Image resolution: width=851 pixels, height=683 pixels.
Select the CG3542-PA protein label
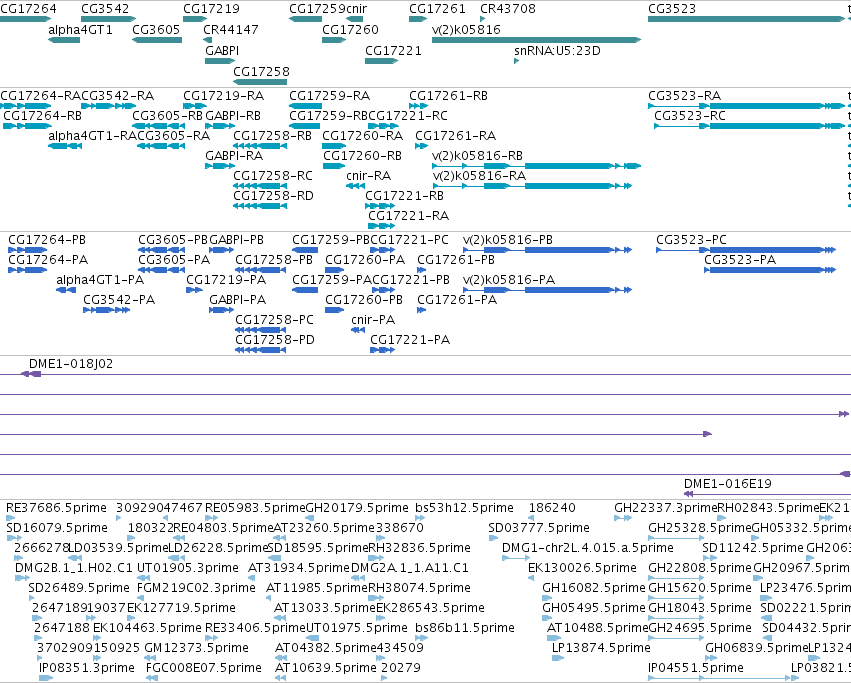click(119, 300)
